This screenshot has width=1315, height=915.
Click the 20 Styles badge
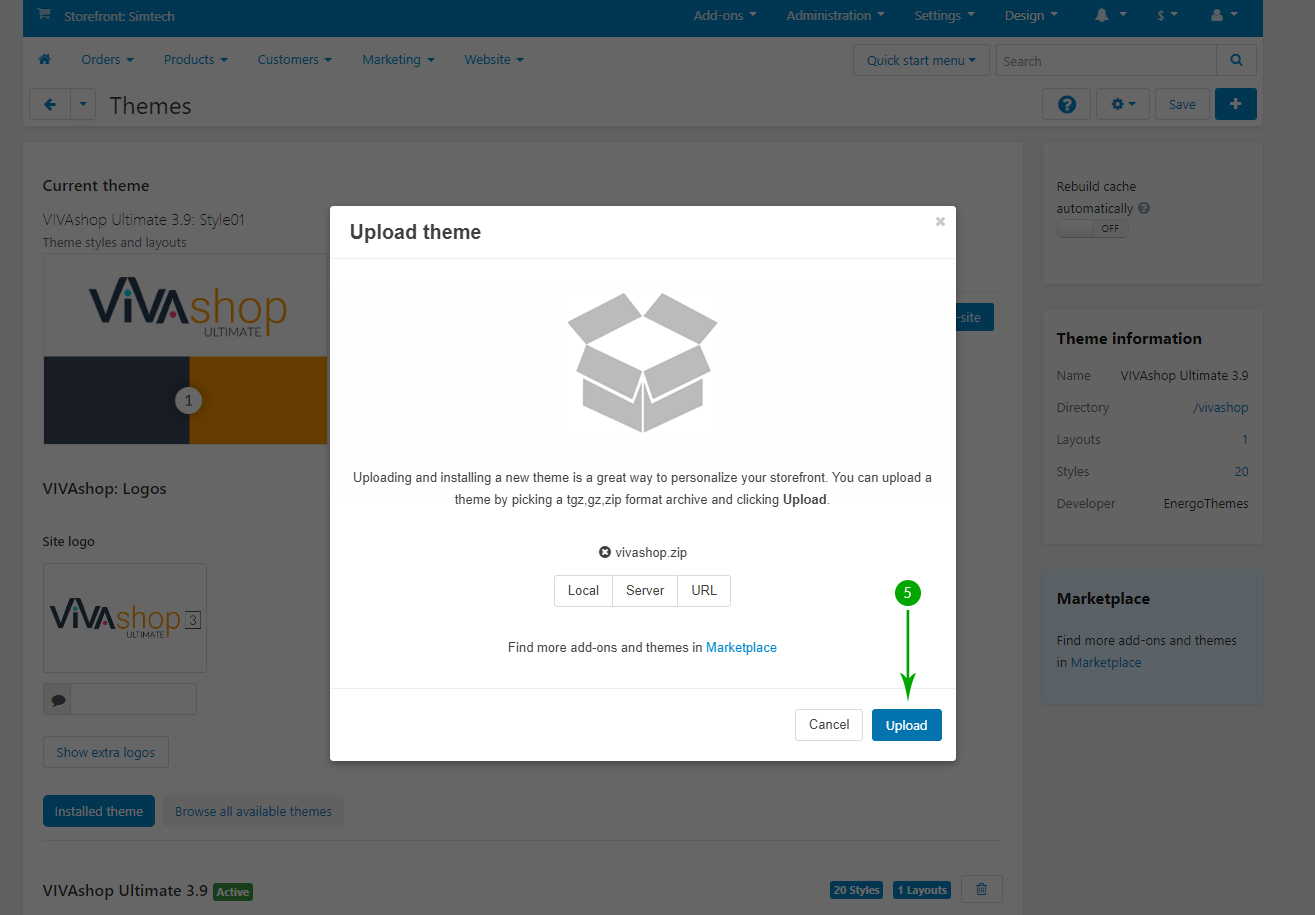pyautogui.click(x=856, y=890)
